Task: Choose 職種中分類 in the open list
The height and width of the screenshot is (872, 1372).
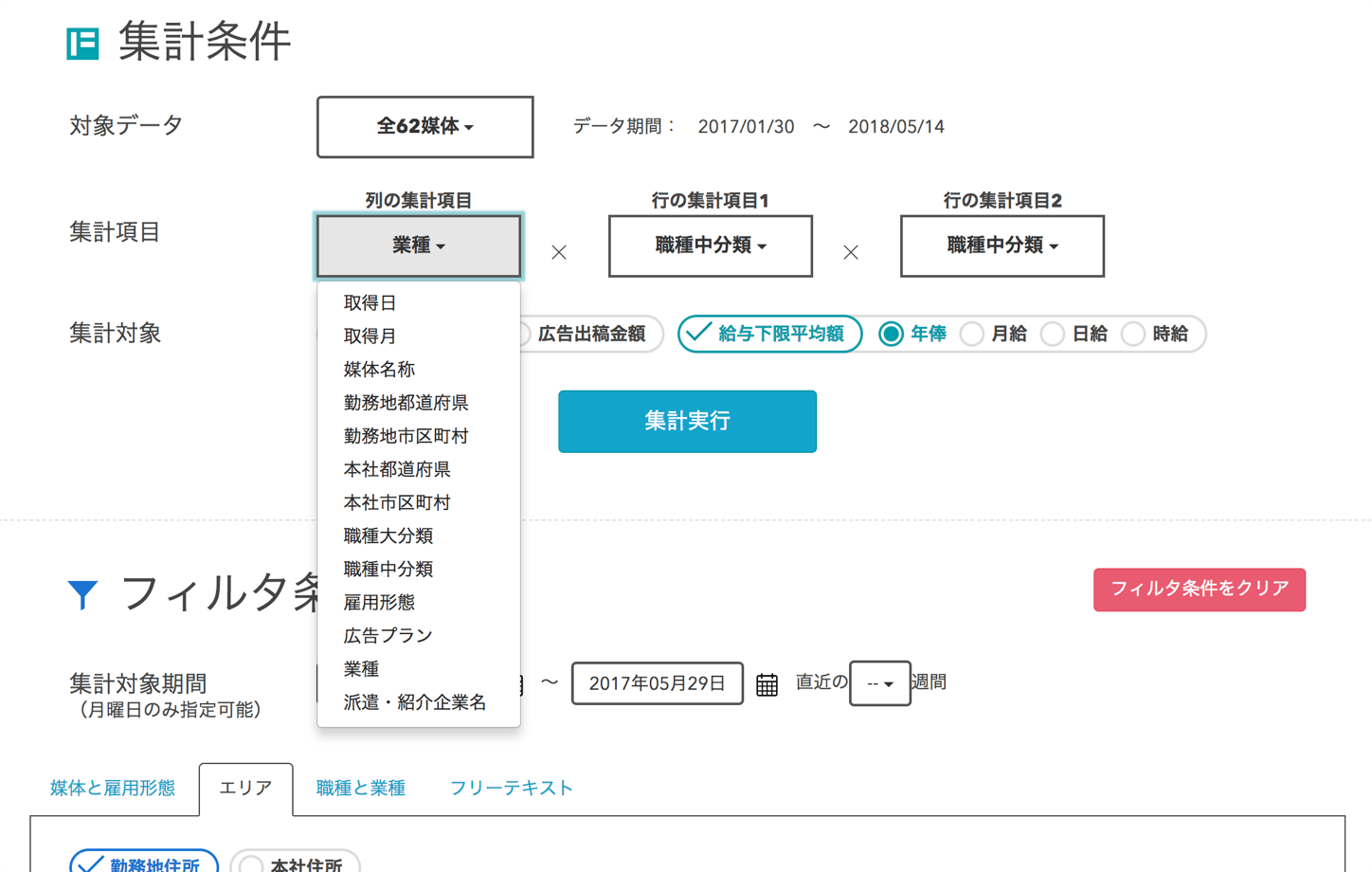Action: (x=419, y=569)
